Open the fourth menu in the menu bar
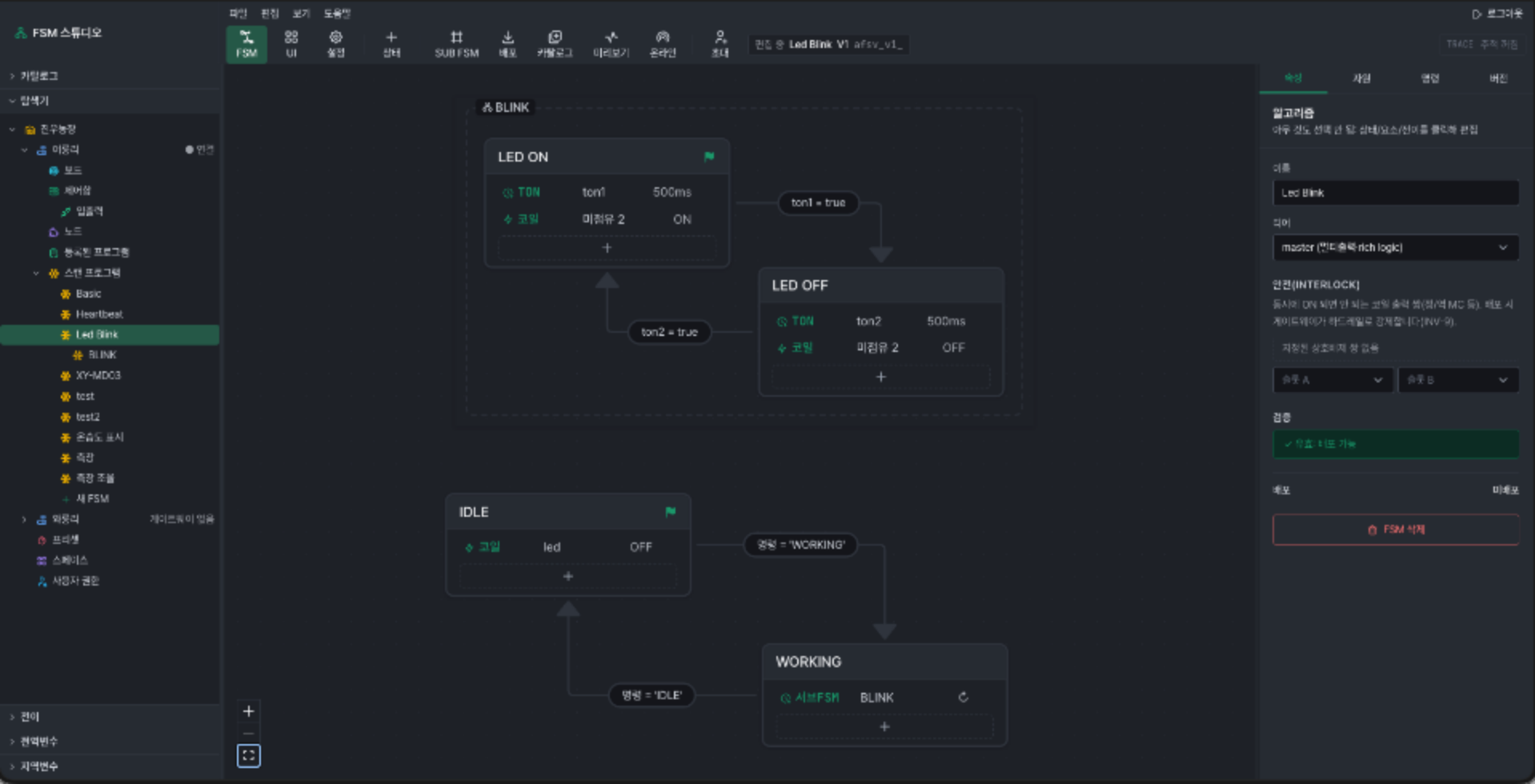This screenshot has height=784, width=1535. click(337, 14)
